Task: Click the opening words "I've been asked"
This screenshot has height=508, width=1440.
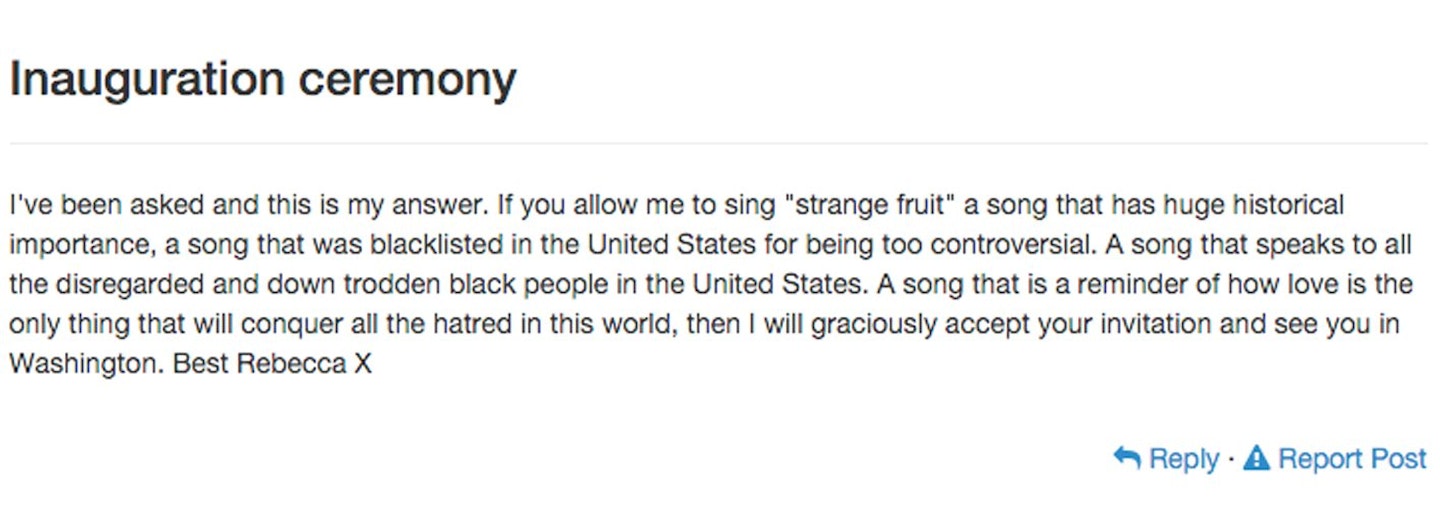Action: click(x=93, y=206)
